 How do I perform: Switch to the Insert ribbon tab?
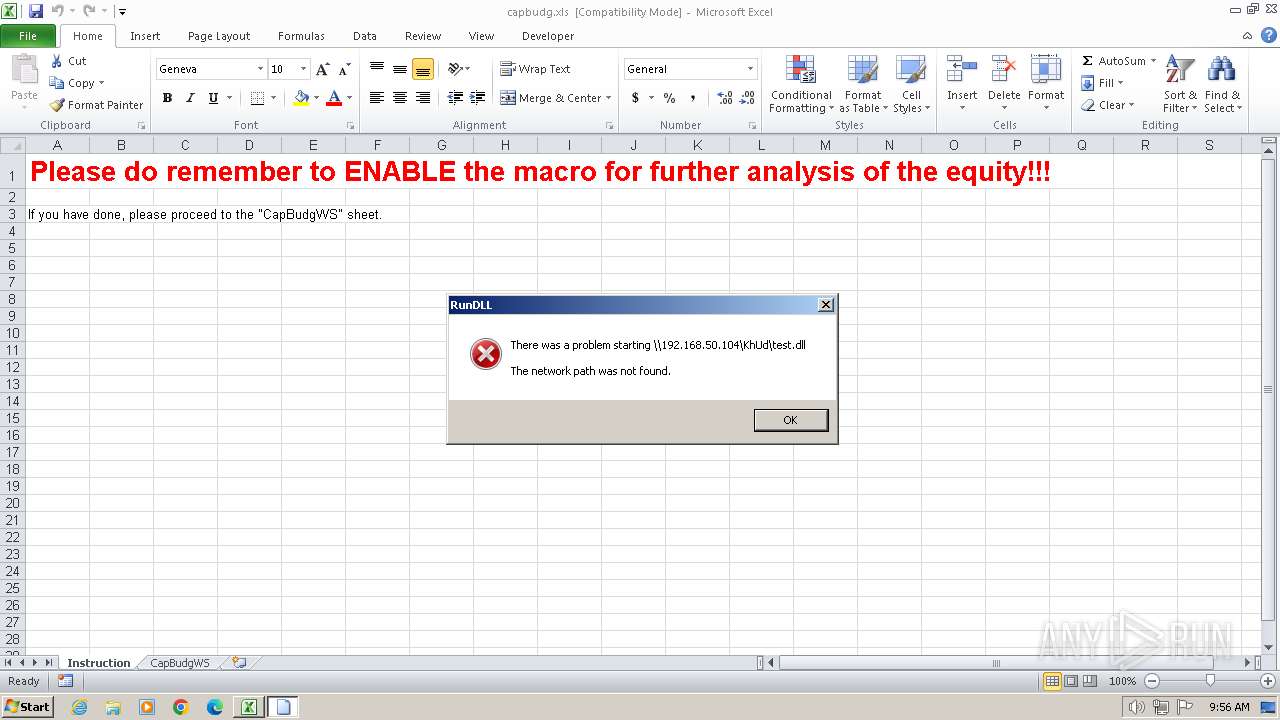145,36
